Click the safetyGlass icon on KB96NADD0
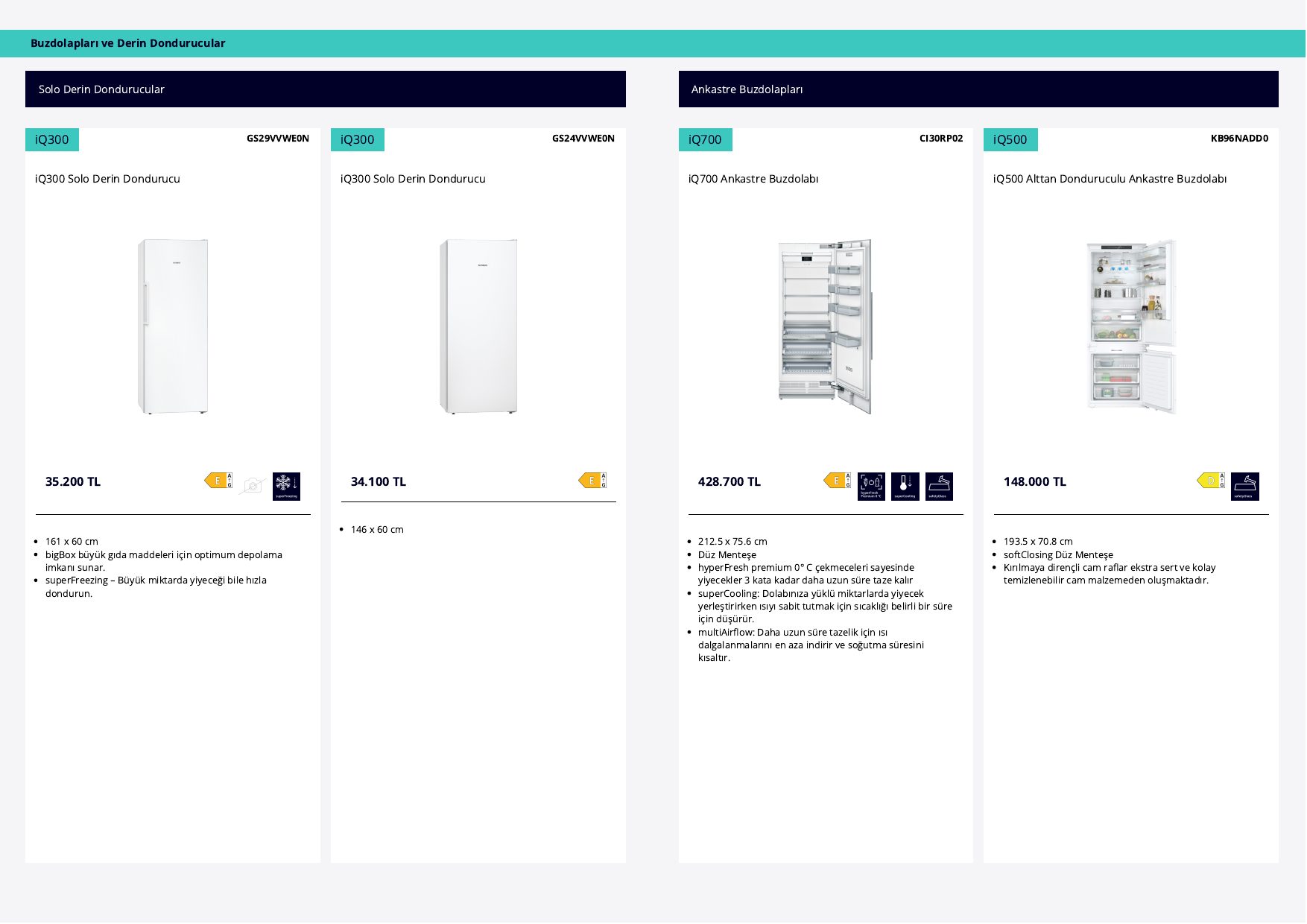Viewport: 1307px width, 924px height. pyautogui.click(x=1245, y=487)
